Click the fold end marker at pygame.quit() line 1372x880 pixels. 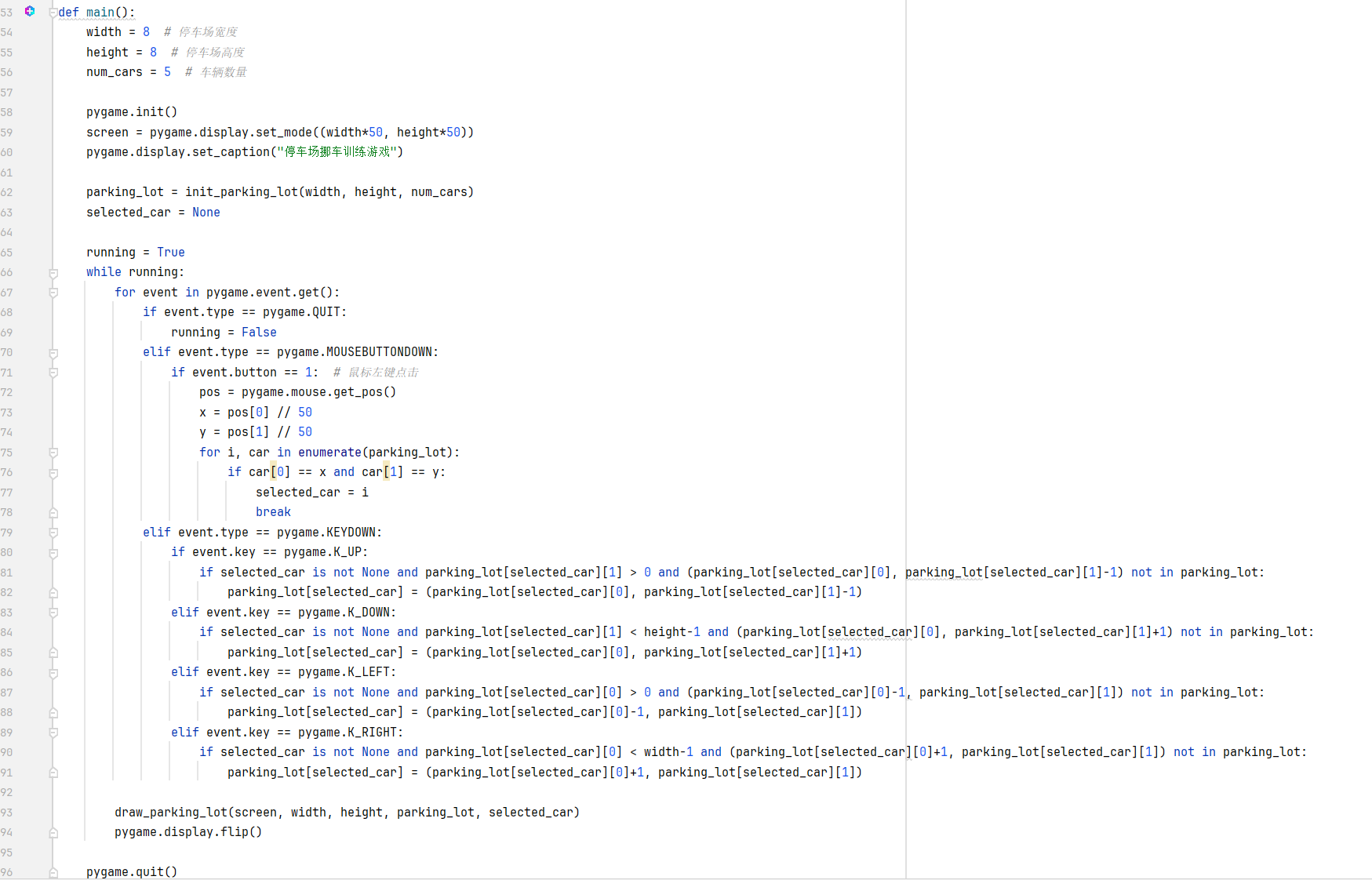click(53, 872)
